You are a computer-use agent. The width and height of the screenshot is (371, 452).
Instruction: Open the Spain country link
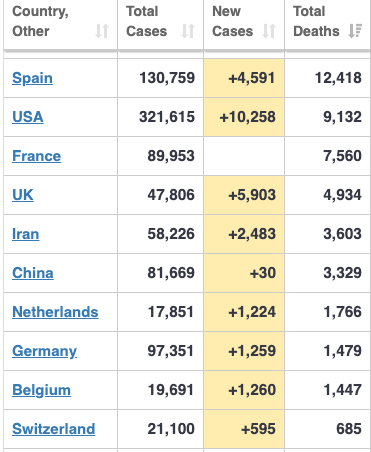click(x=32, y=78)
